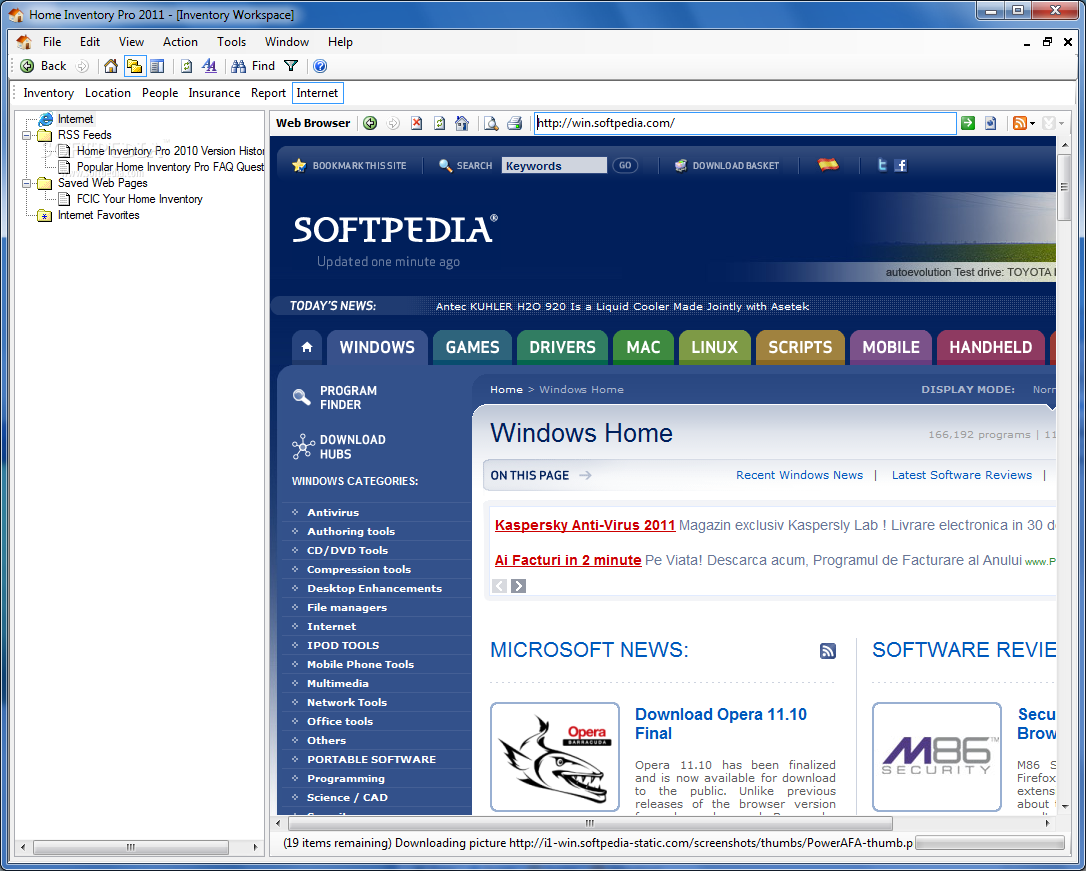Image resolution: width=1086 pixels, height=871 pixels.
Task: Click the next ad arrow button
Action: [x=518, y=586]
